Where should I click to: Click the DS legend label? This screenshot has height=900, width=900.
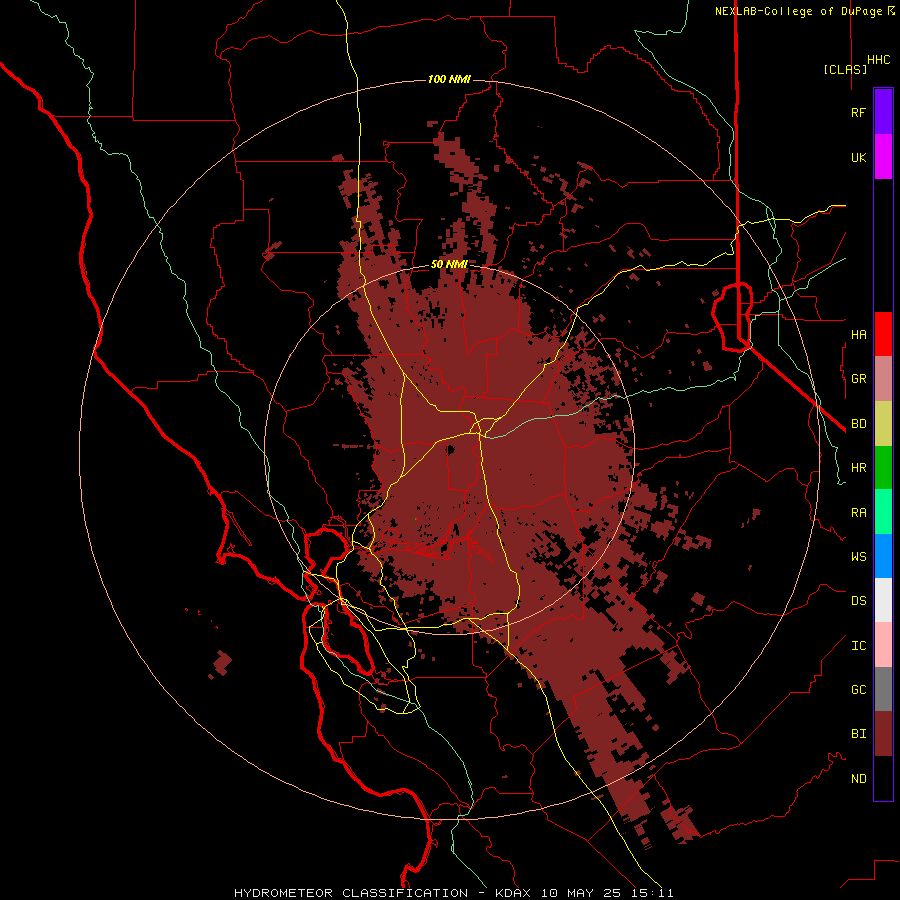point(858,600)
